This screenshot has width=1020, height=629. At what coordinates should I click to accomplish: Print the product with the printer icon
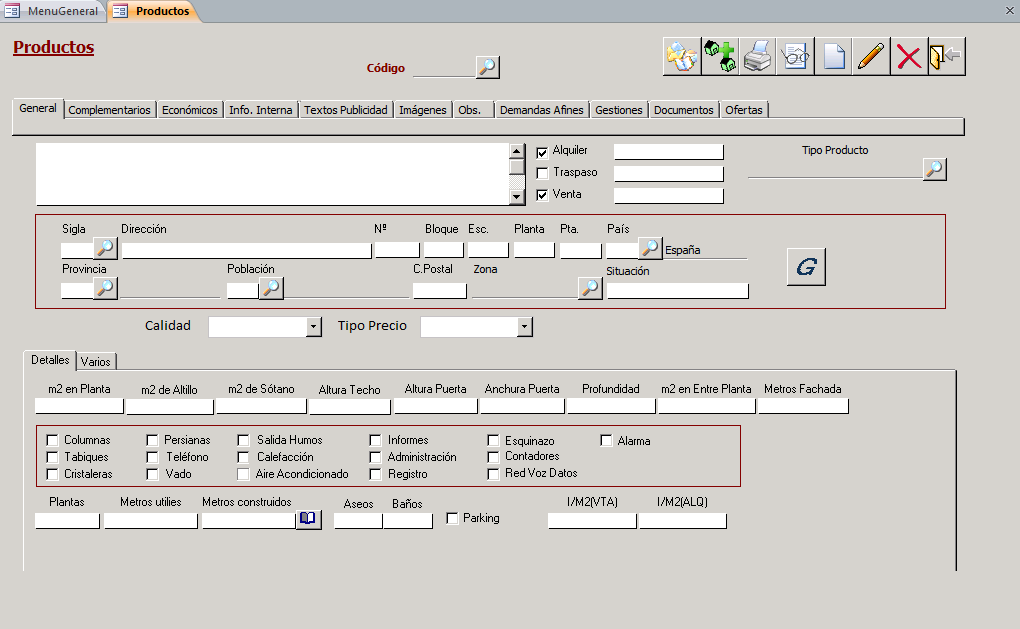757,57
